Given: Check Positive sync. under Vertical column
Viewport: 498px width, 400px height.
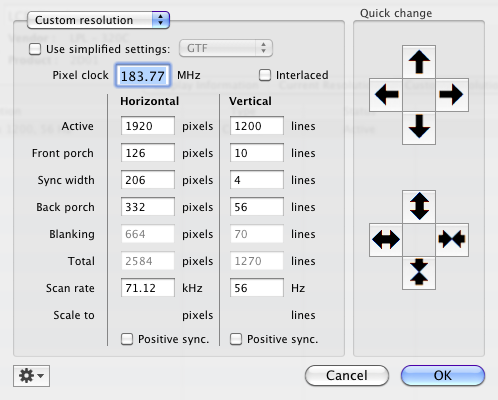Looking at the screenshot, I should pos(236,339).
